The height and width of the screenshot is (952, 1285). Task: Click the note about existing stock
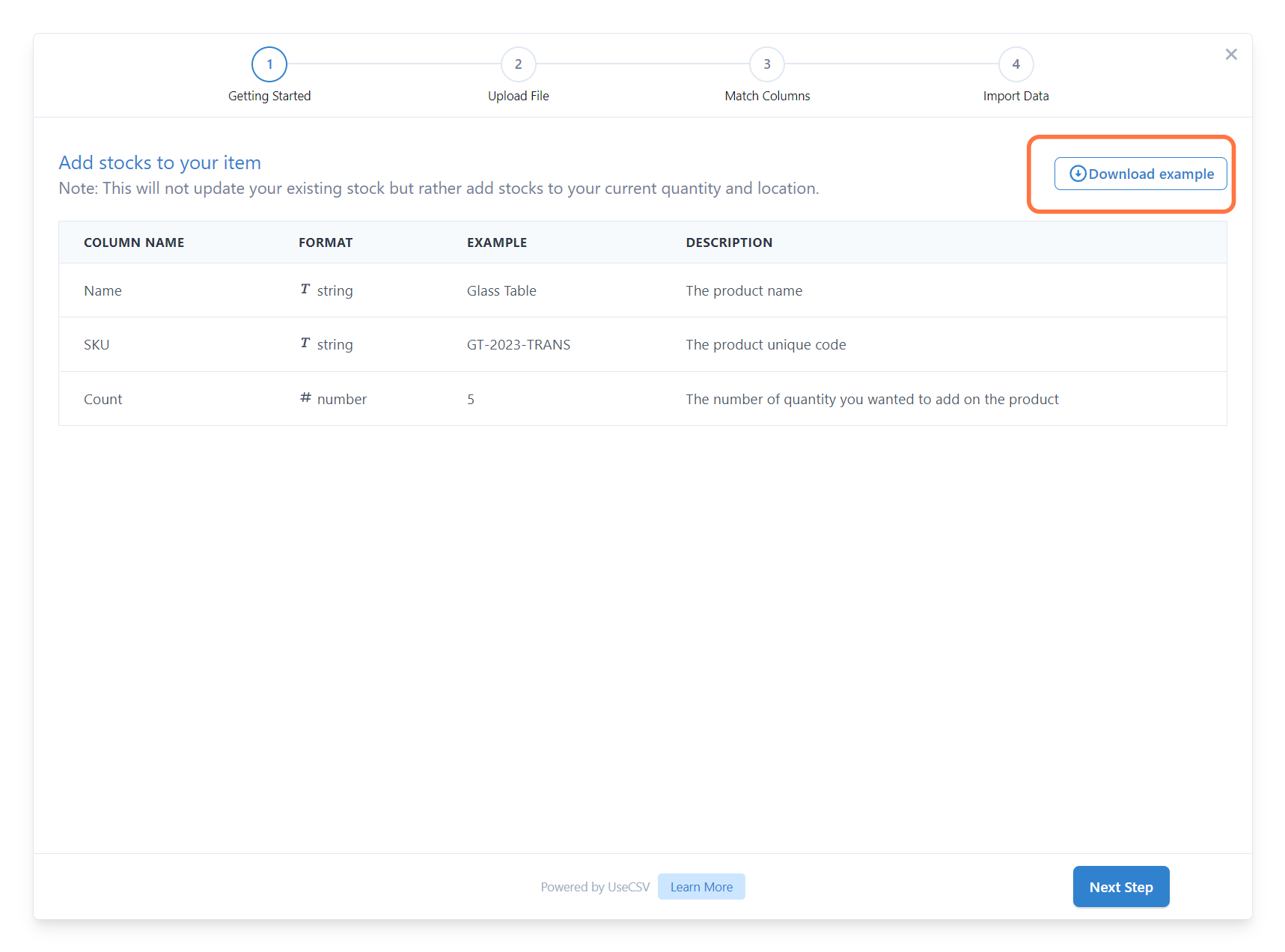(439, 189)
